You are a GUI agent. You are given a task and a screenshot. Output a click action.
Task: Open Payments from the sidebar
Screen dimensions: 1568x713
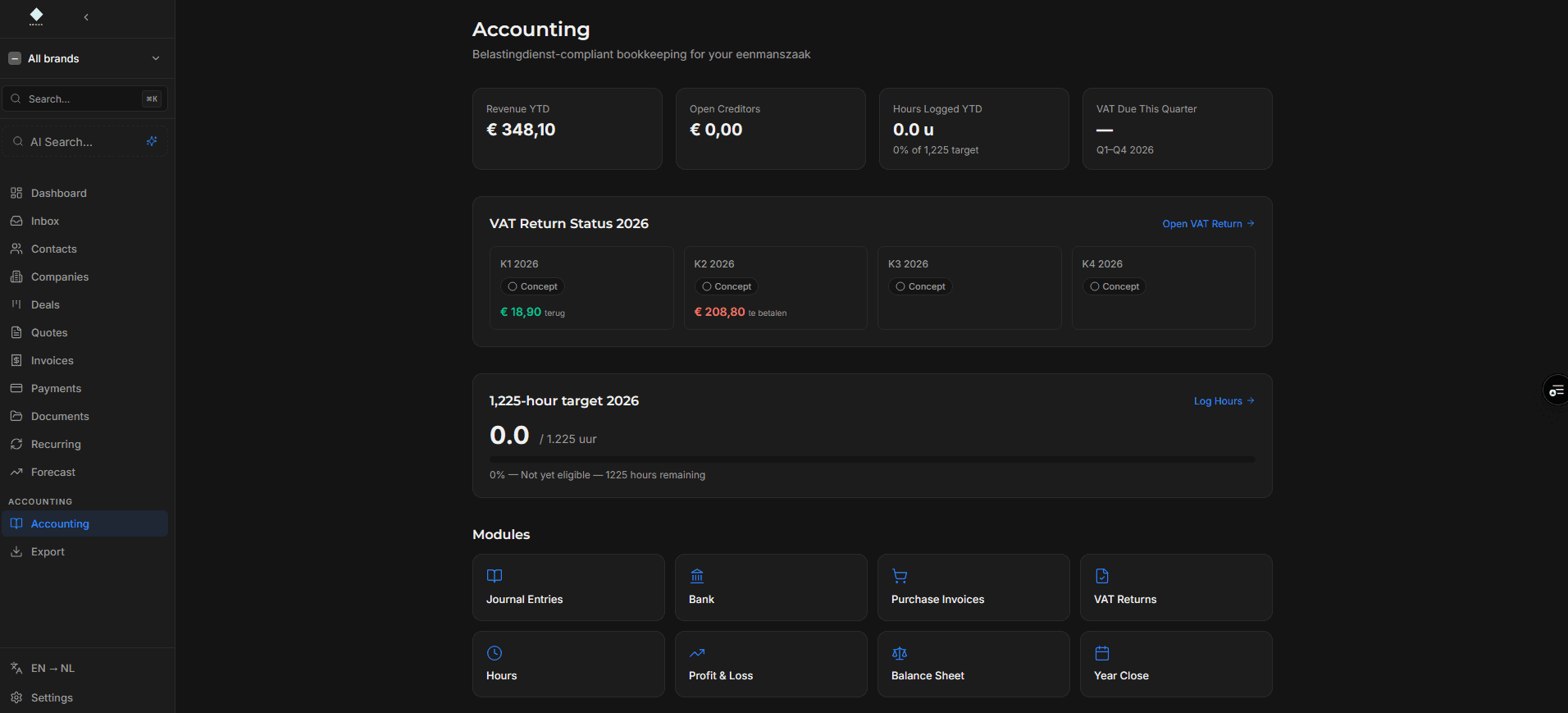pos(84,388)
